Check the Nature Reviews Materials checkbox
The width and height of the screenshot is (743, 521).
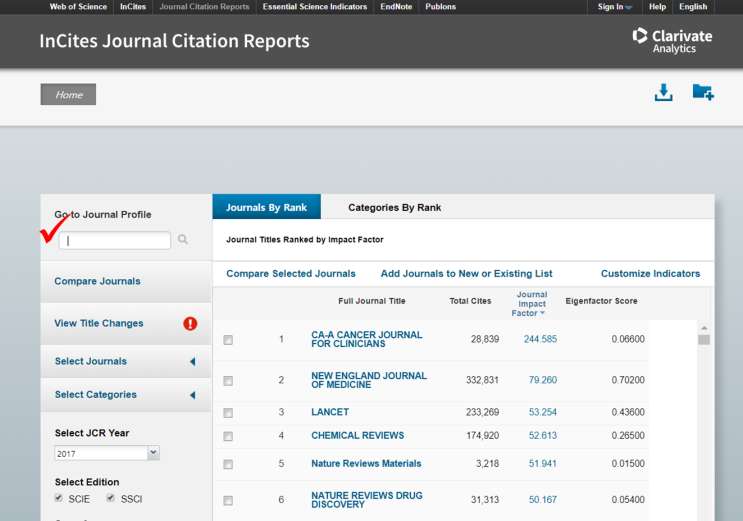coord(228,464)
